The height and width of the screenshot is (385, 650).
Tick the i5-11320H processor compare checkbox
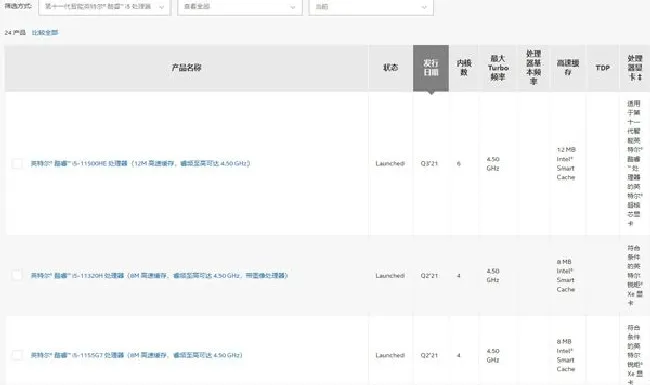17,275
